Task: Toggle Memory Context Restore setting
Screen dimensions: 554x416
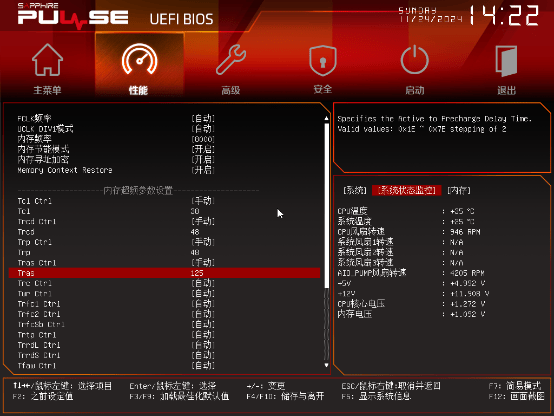Action: click(203, 170)
